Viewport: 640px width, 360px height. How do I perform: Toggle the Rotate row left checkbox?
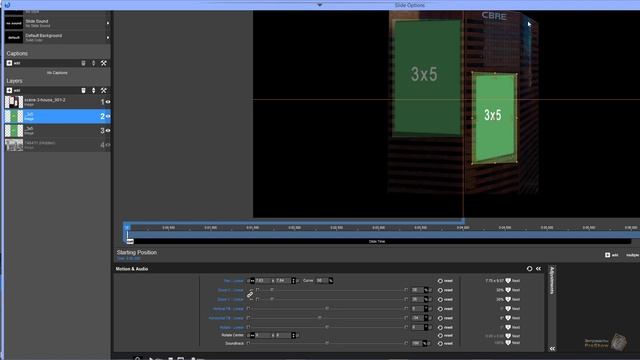tap(248, 327)
